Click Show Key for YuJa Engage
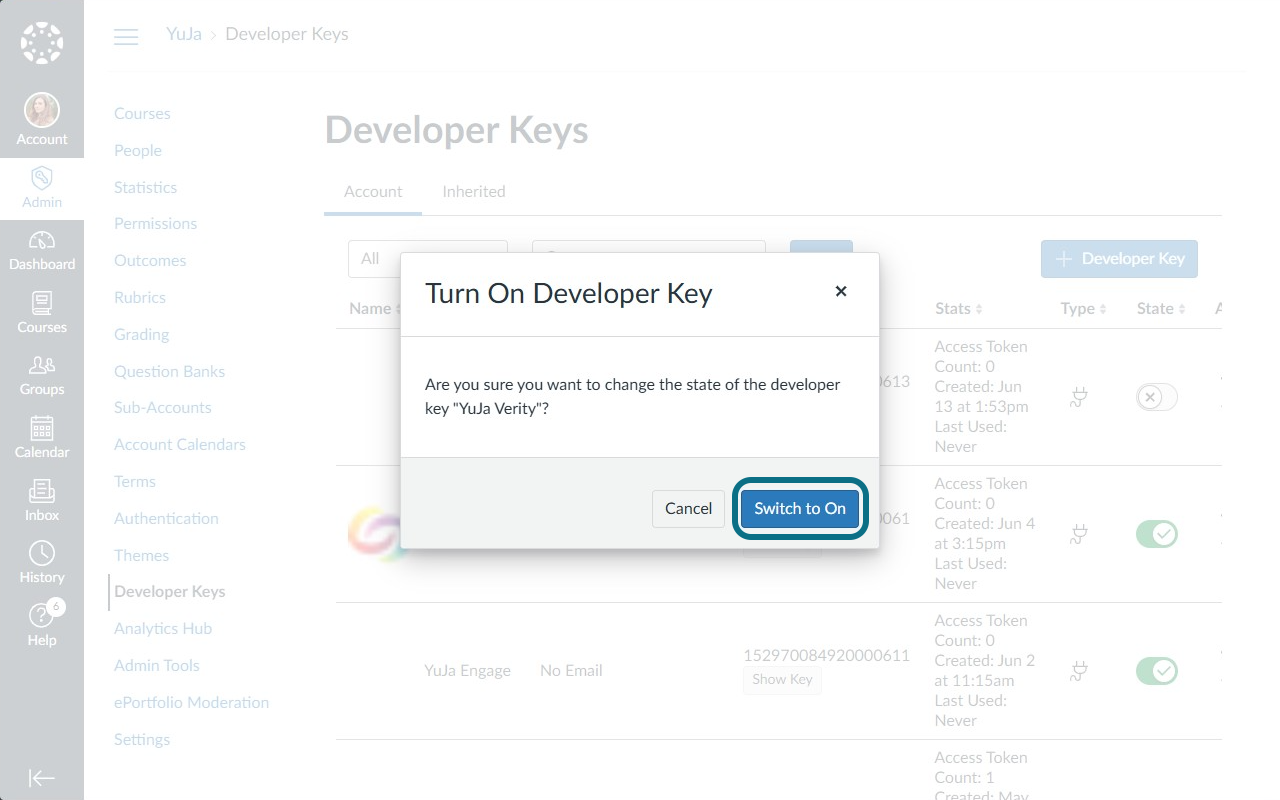Screen dimensions: 1280x800 (782, 679)
